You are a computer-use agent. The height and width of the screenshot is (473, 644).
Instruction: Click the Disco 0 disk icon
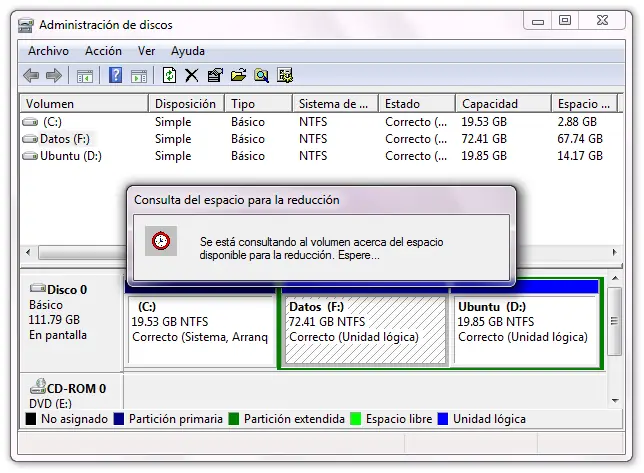[x=38, y=288]
